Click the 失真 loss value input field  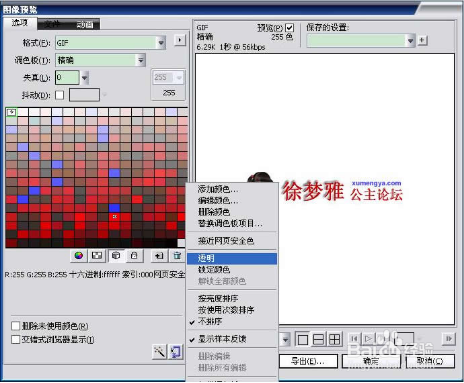pyautogui.click(x=67, y=78)
